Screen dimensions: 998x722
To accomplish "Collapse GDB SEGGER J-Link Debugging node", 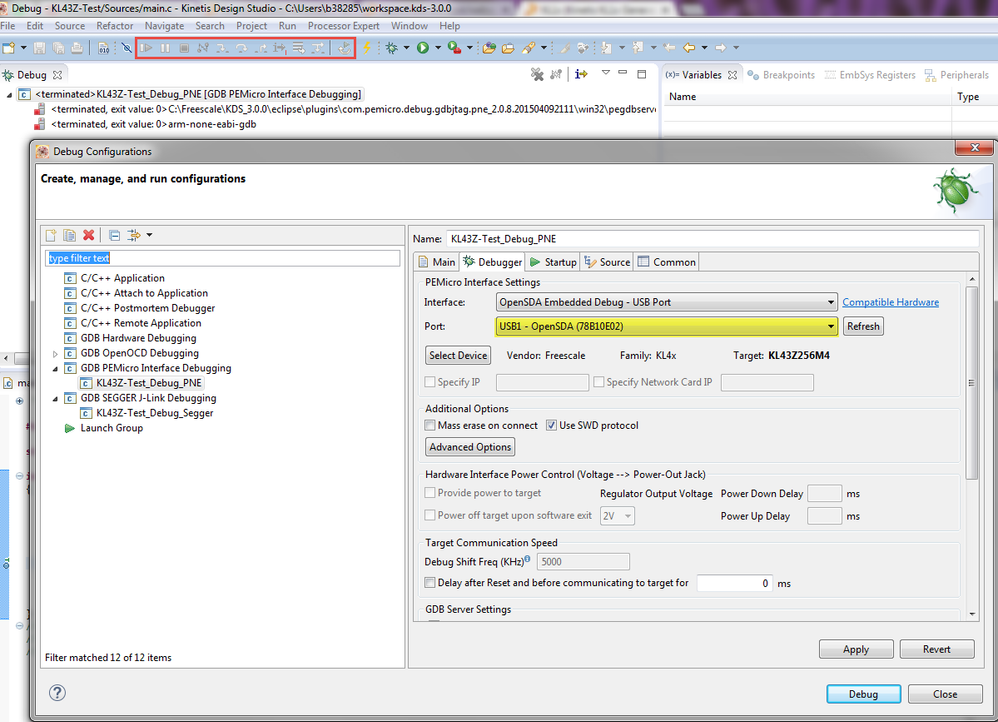I will (55, 399).
